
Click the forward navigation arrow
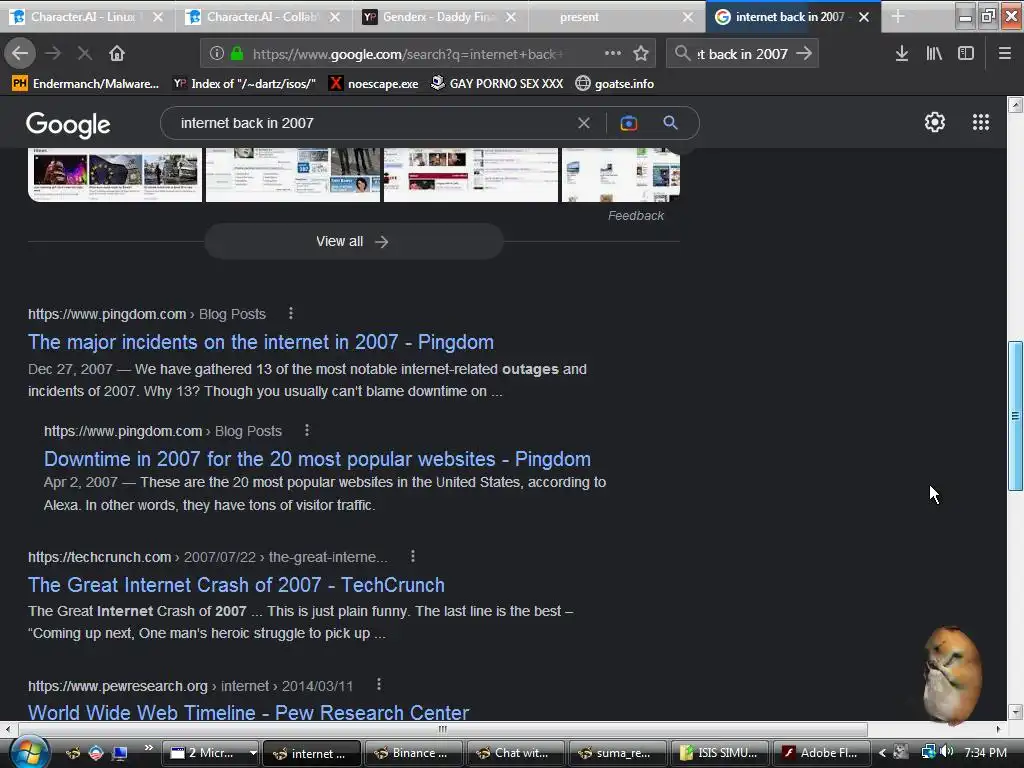(x=53, y=53)
